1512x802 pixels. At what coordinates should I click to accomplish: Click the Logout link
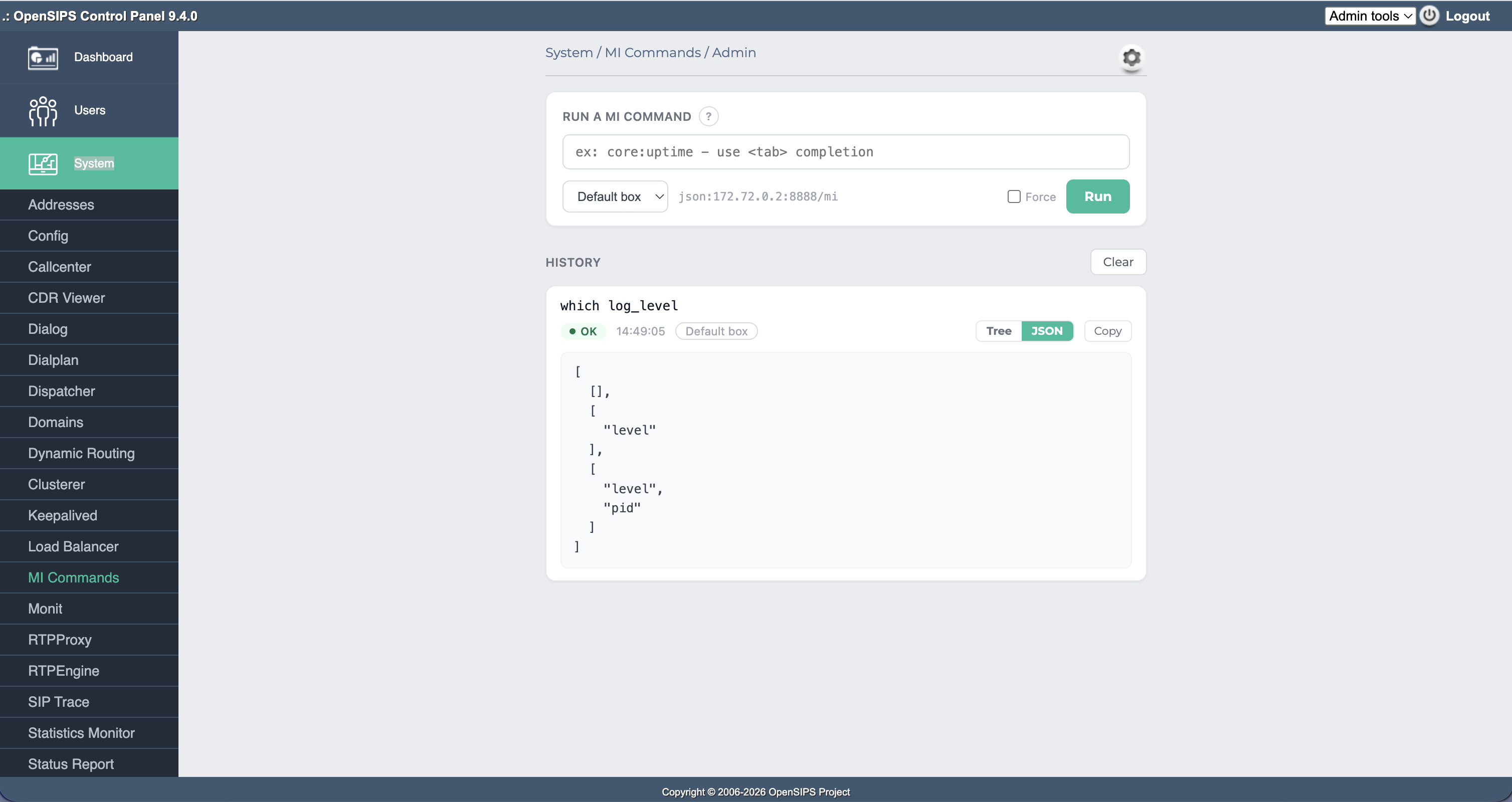tap(1467, 16)
